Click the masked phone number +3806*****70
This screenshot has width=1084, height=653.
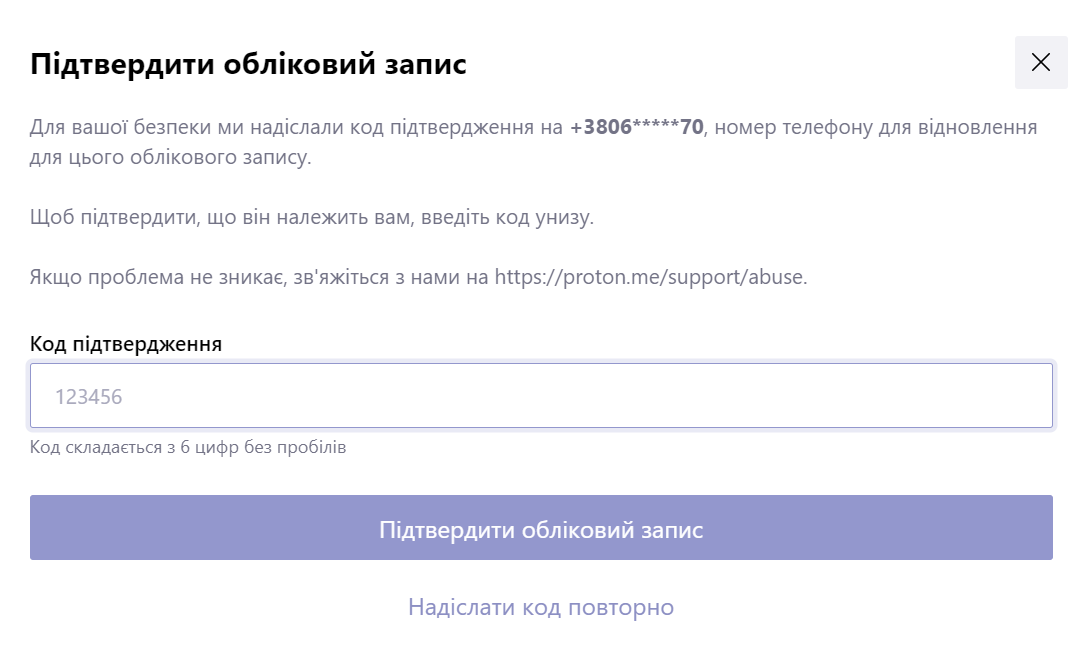[637, 128]
